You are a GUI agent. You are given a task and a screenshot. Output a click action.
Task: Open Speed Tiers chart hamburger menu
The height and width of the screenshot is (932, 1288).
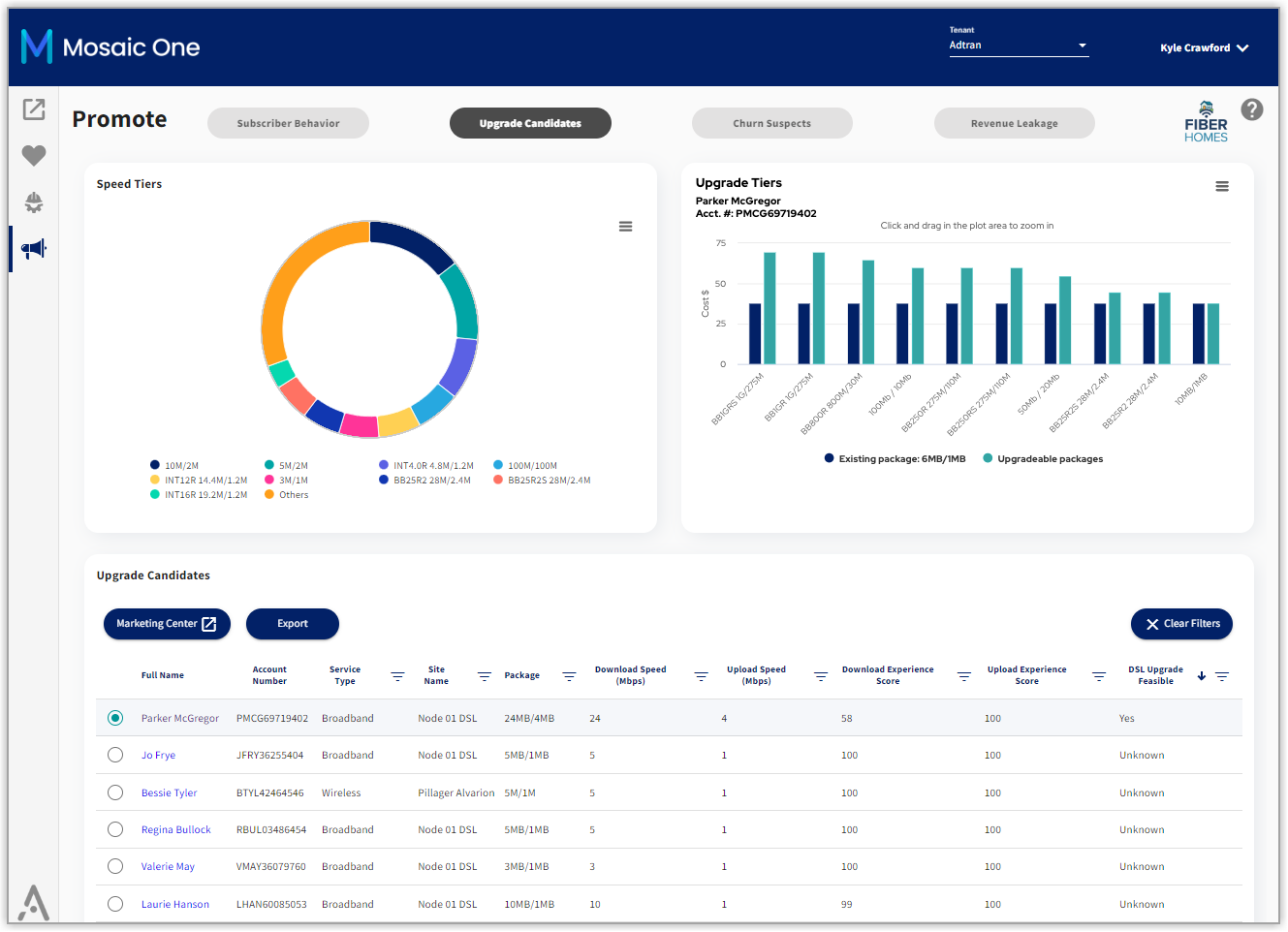click(x=626, y=227)
